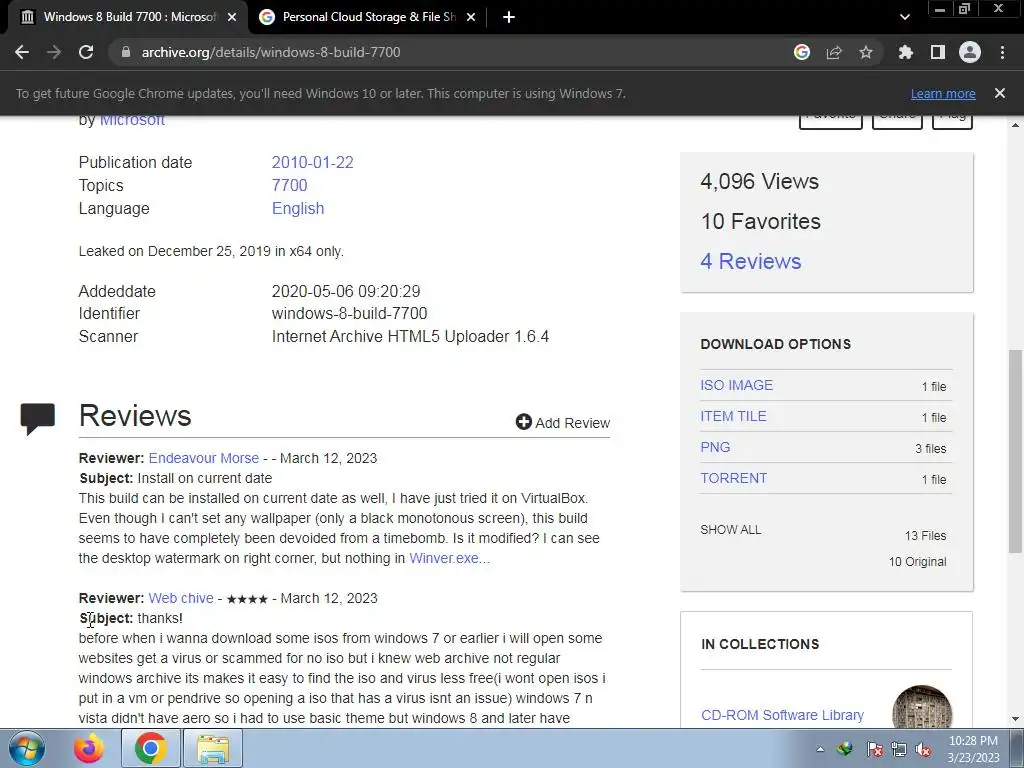Download the ITEM TILE option
This screenshot has height=768, width=1024.
point(733,416)
